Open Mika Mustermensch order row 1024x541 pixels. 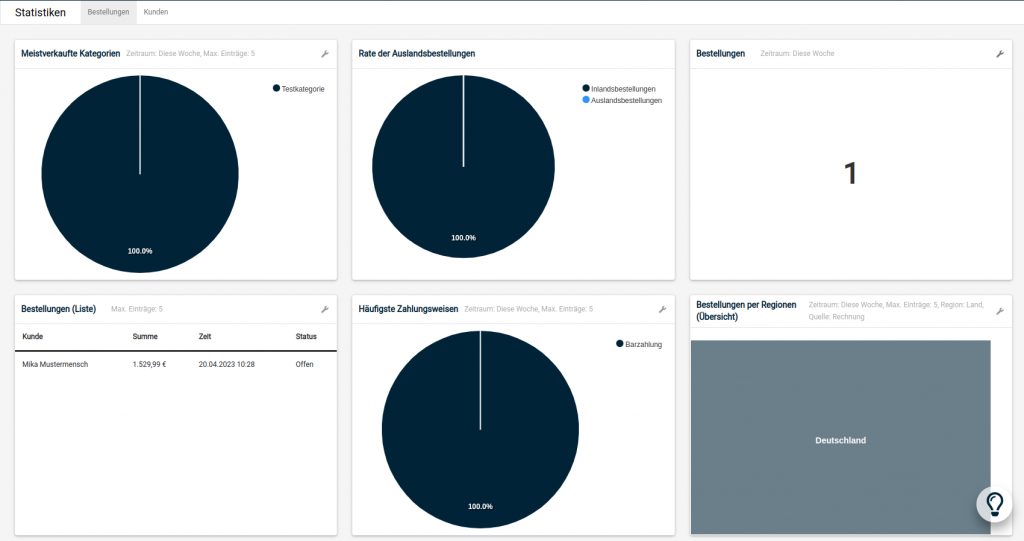click(x=56, y=365)
